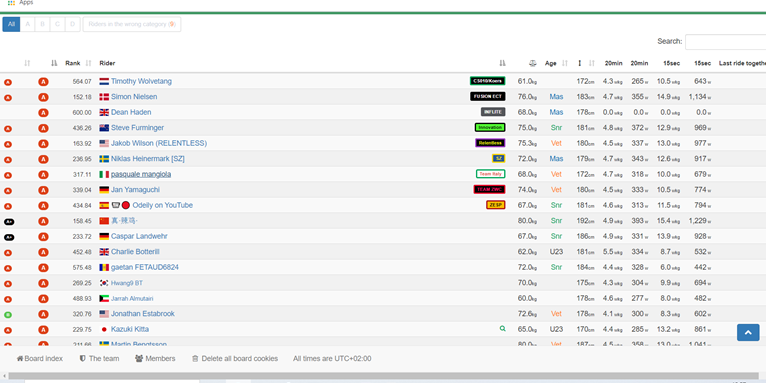The width and height of the screenshot is (766, 383).
Task: Select the All category filter tab
Action: pos(11,24)
